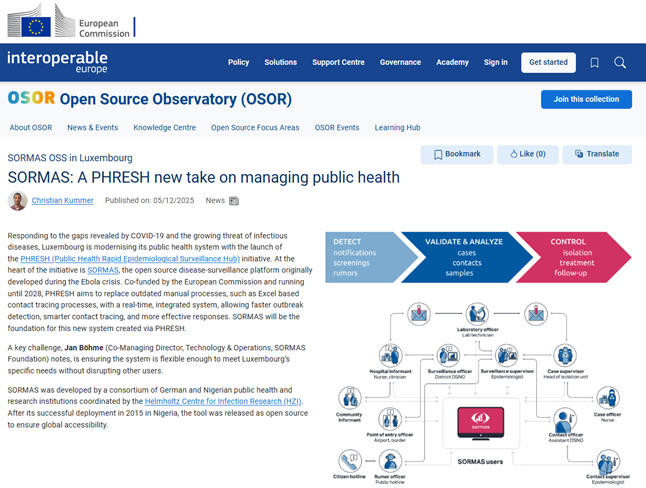Image resolution: width=646 pixels, height=488 pixels.
Task: Open the saved bookmarks icon in the header
Action: 594,63
